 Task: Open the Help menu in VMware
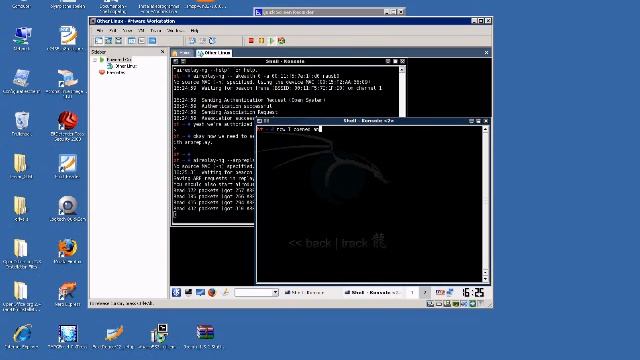[x=194, y=31]
